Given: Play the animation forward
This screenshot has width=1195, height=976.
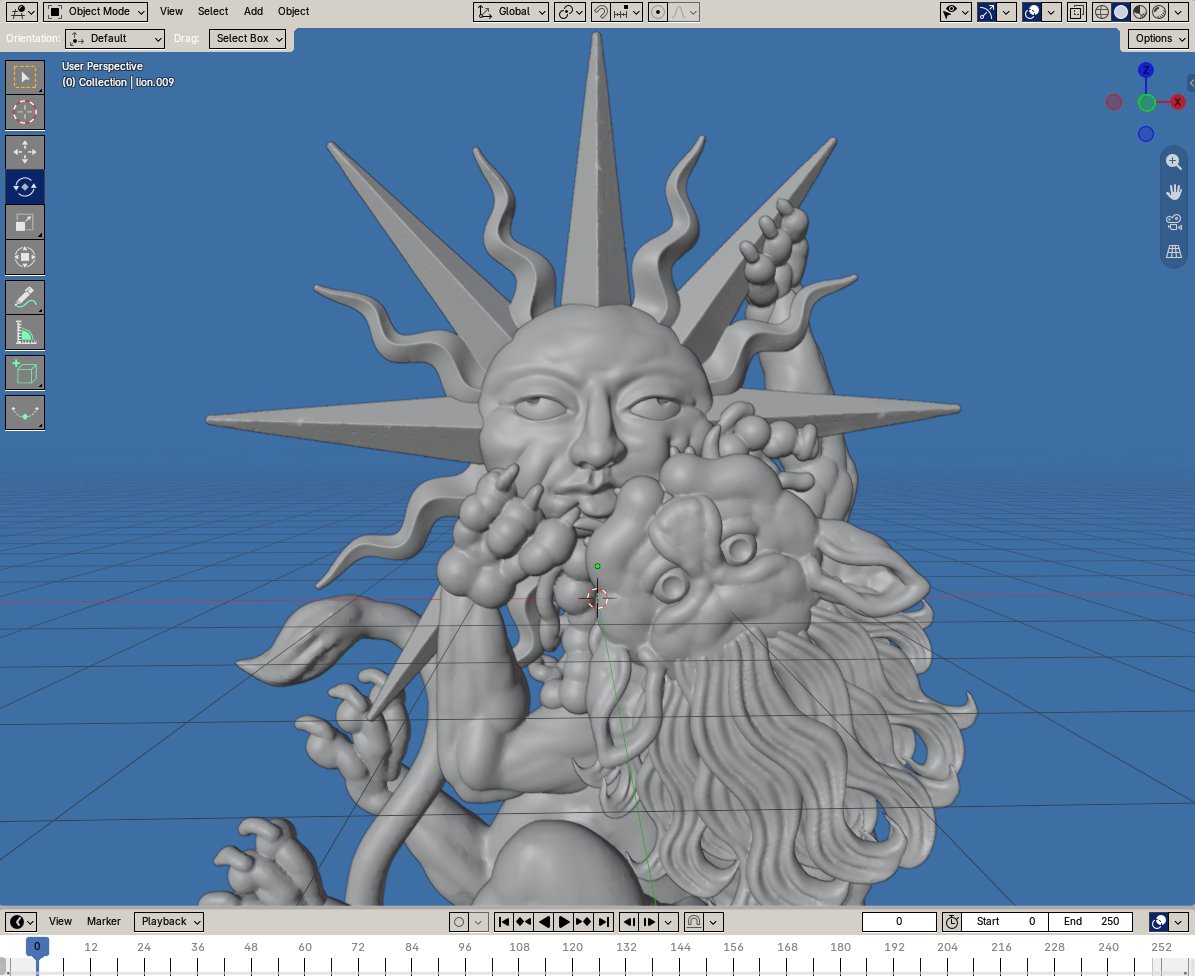Looking at the screenshot, I should pyautogui.click(x=564, y=922).
